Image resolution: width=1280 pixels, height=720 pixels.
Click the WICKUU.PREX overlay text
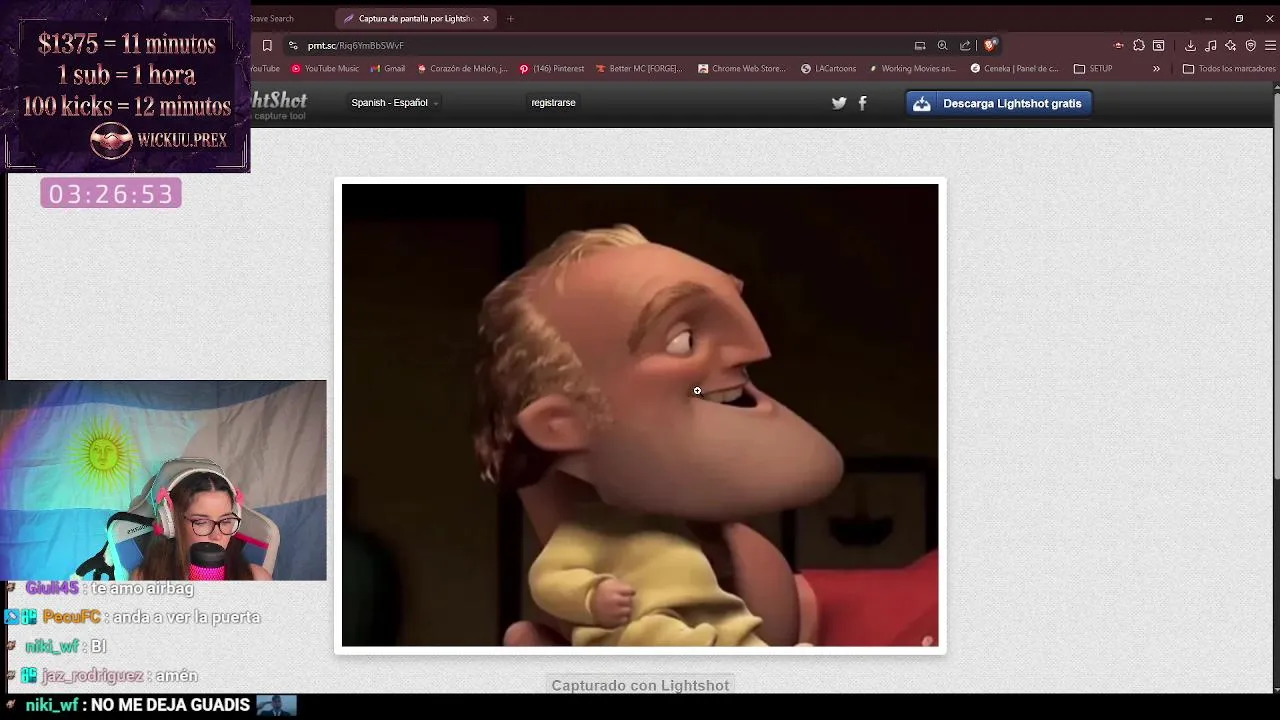click(182, 140)
